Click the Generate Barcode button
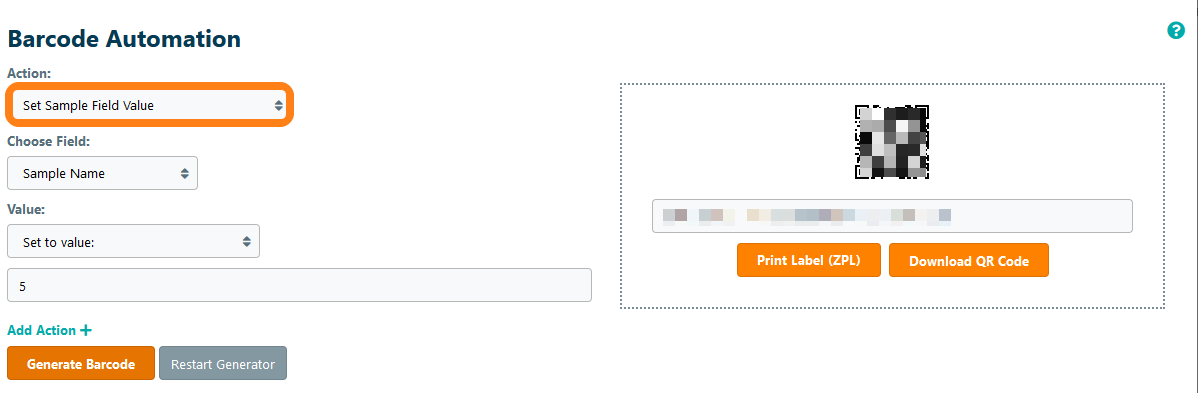This screenshot has width=1198, height=393. 81,363
